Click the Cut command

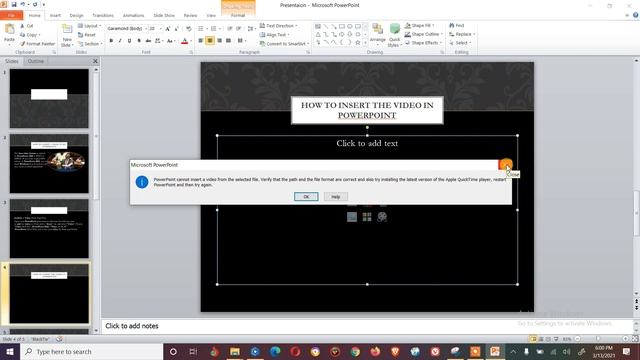(27, 26)
